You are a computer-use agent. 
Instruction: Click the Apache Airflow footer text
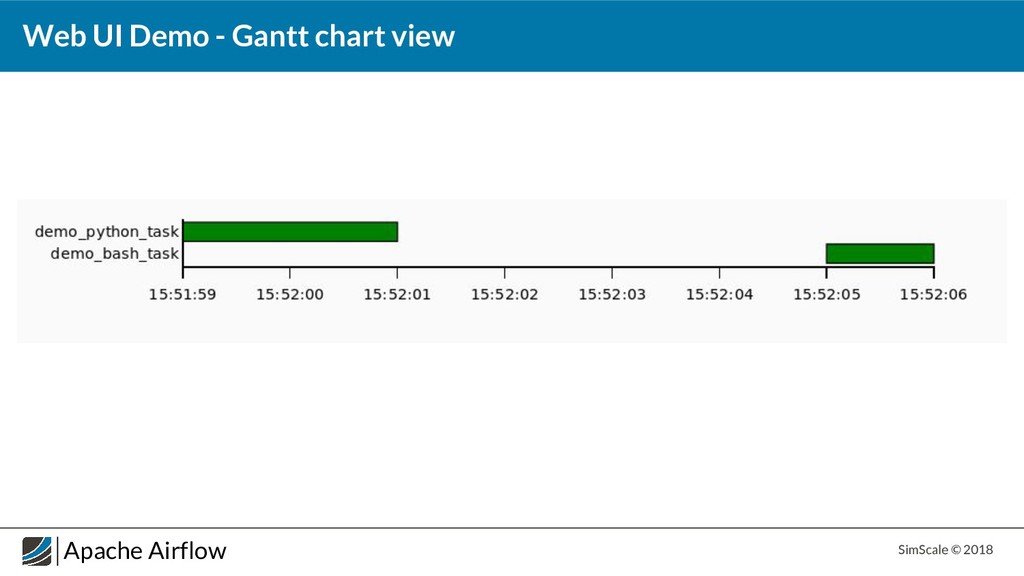click(145, 551)
